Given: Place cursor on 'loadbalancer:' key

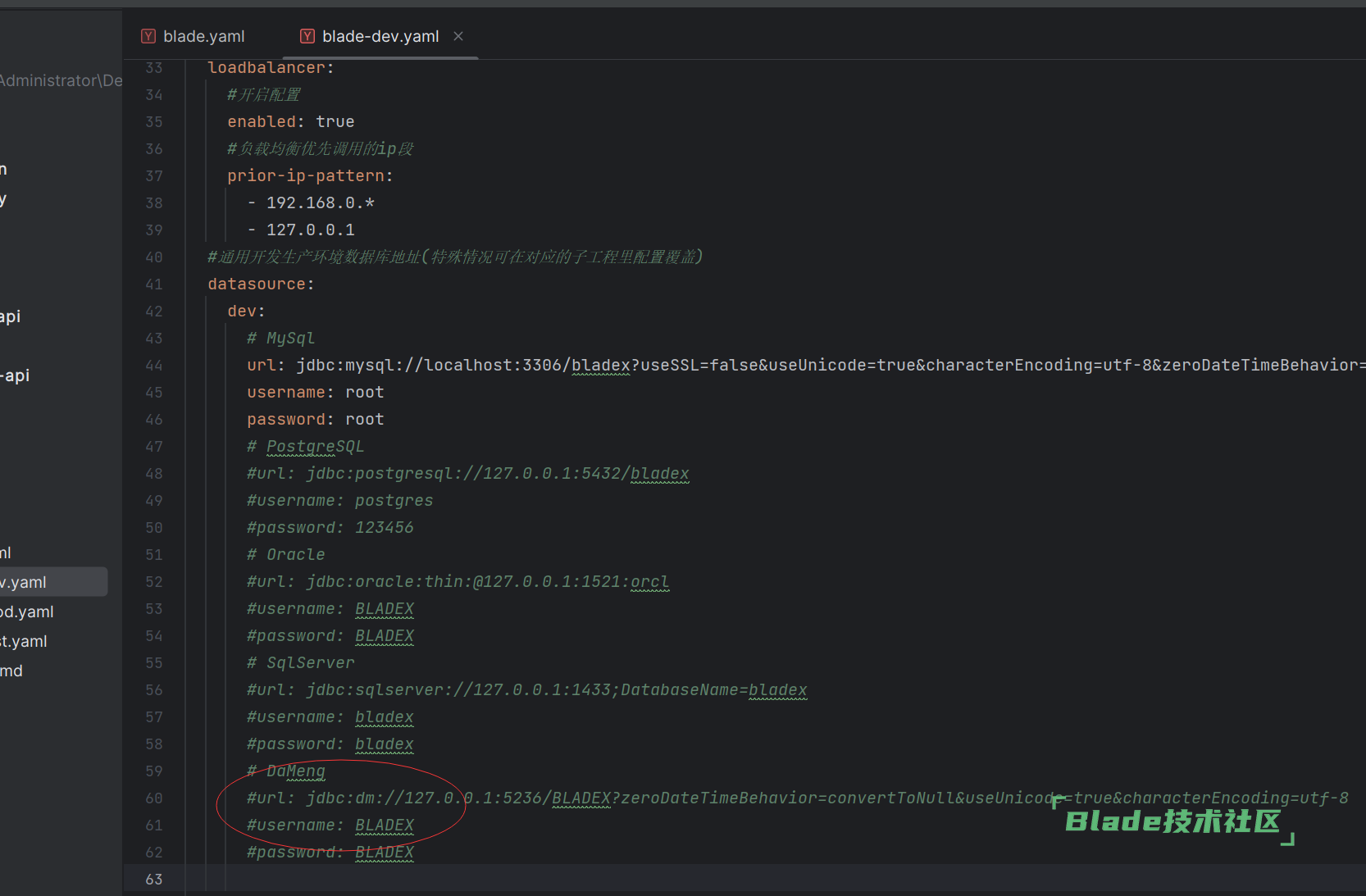Looking at the screenshot, I should (x=271, y=67).
